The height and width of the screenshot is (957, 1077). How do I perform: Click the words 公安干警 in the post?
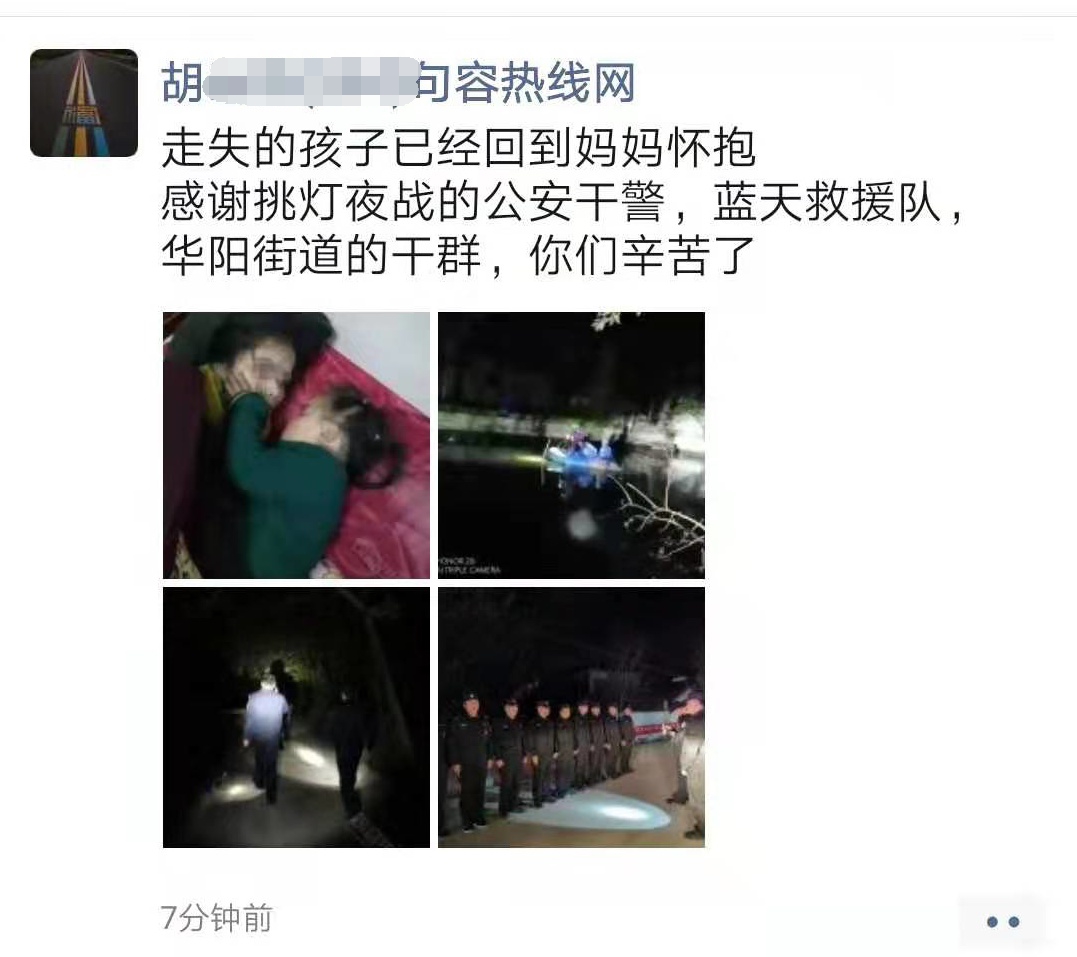[x=574, y=203]
